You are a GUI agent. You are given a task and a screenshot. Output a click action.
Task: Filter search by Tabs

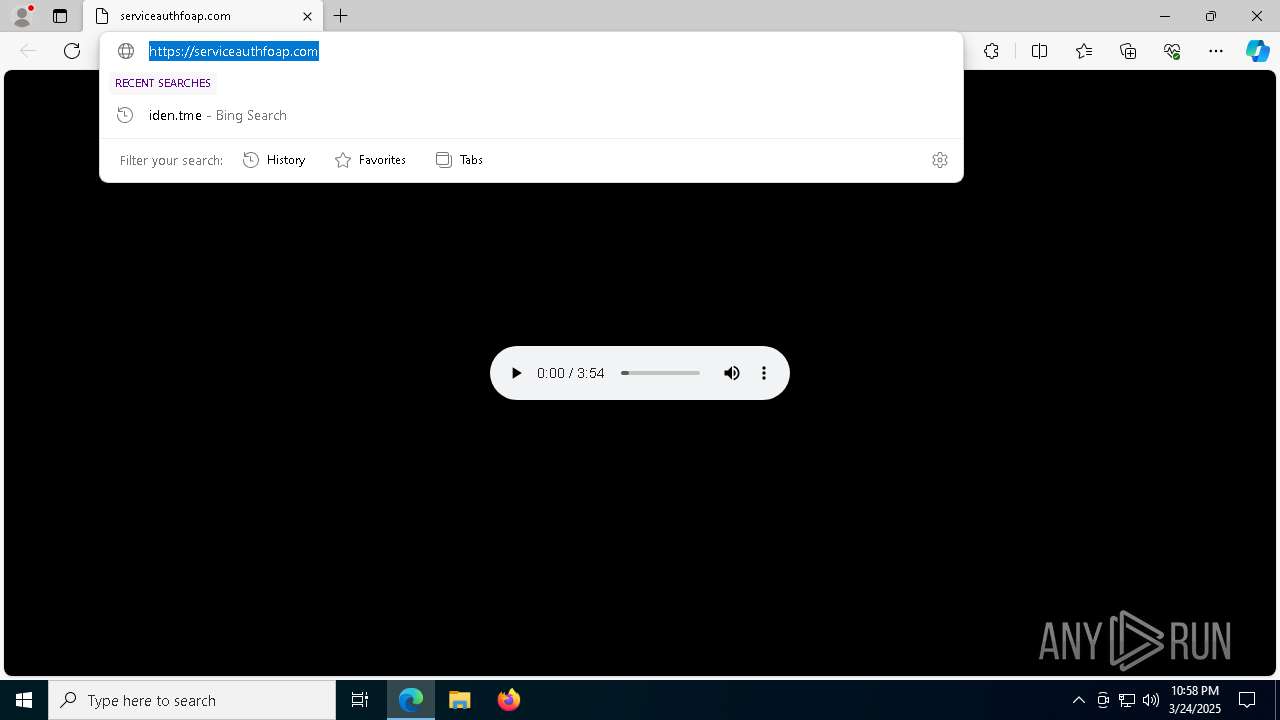tap(459, 160)
